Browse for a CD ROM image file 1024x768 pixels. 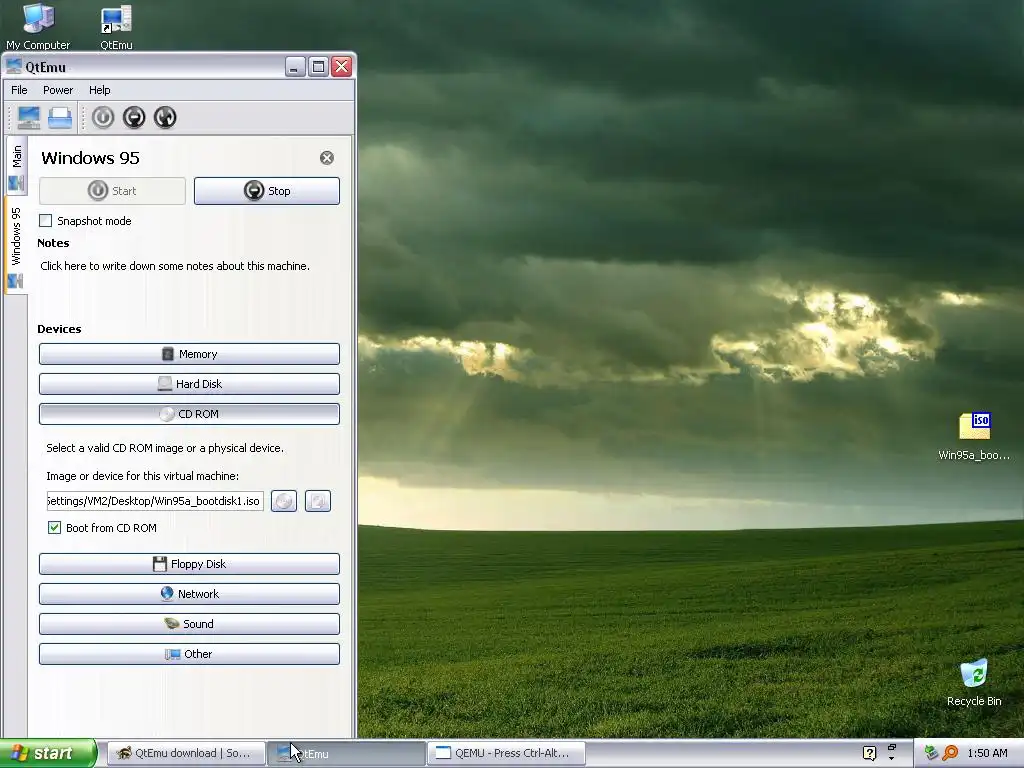pyautogui.click(x=318, y=501)
